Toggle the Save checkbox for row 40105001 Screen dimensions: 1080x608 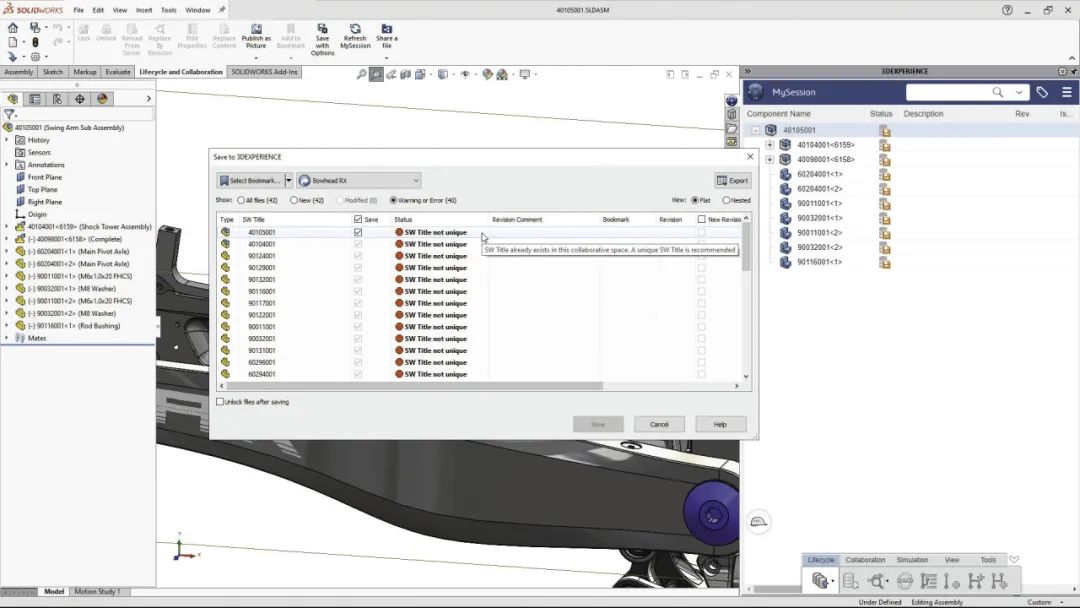tap(357, 232)
